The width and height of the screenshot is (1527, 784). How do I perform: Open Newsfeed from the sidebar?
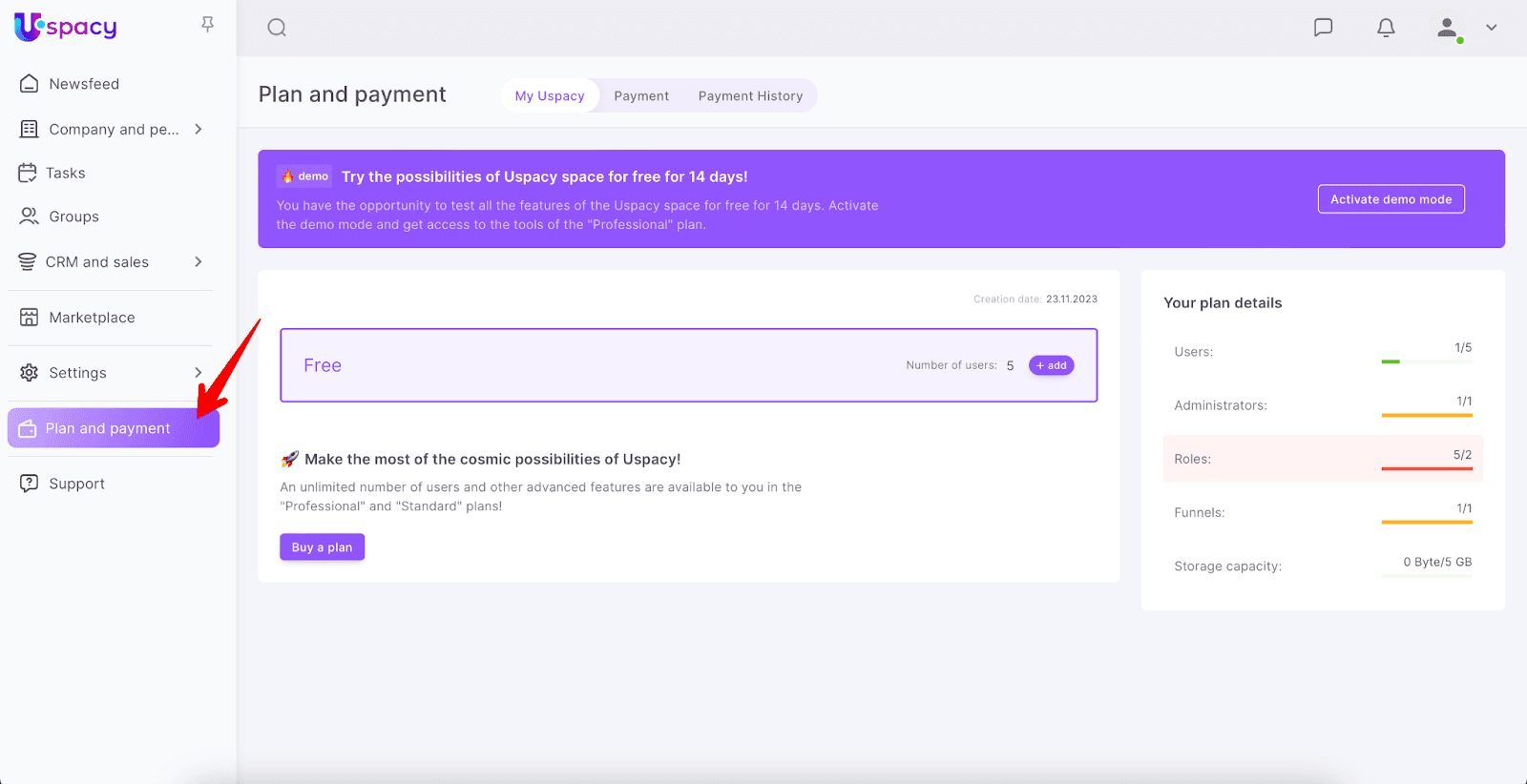pyautogui.click(x=84, y=84)
